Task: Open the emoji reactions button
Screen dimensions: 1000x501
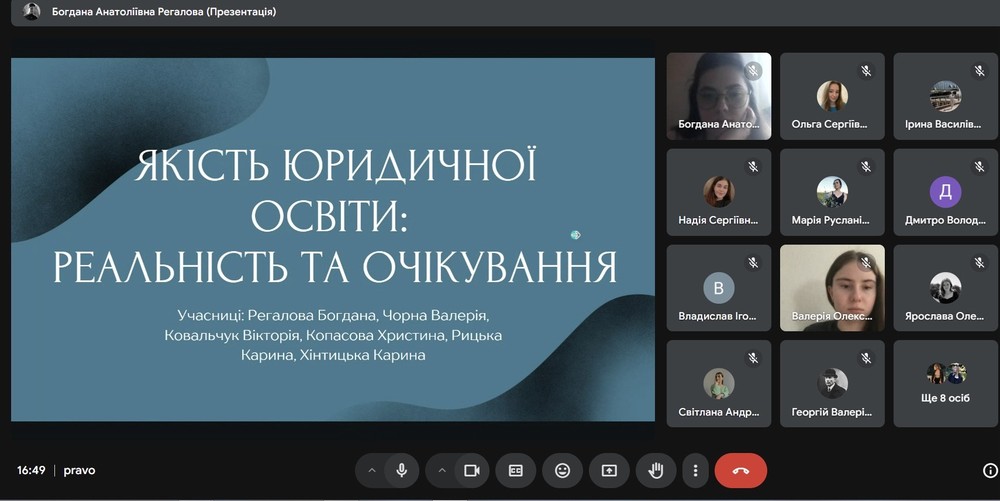Action: pyautogui.click(x=562, y=470)
